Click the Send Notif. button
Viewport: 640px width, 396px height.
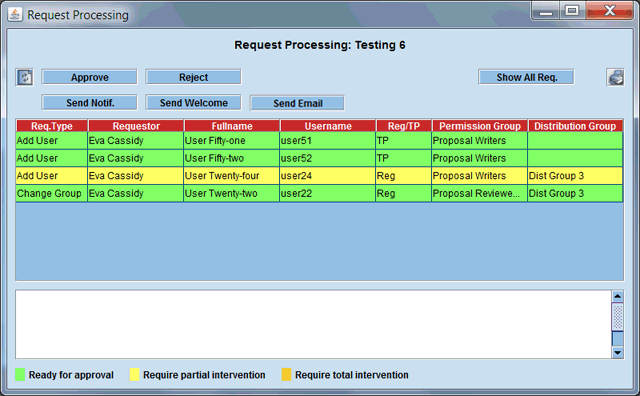tap(89, 103)
